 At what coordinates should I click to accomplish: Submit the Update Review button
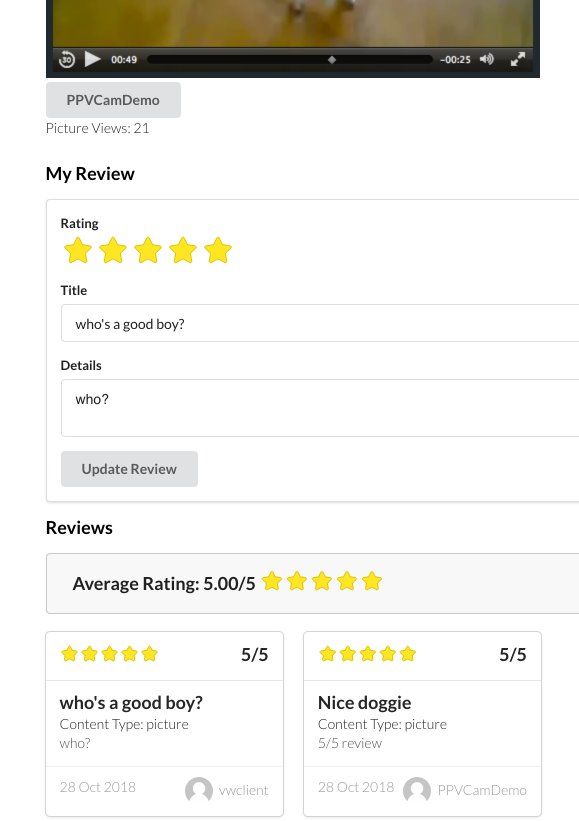coord(129,469)
